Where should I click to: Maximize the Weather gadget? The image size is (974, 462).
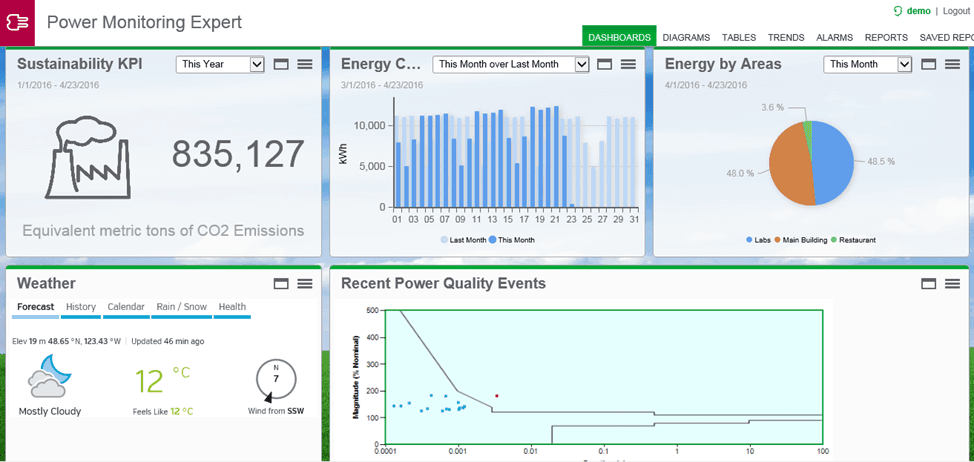[x=281, y=284]
